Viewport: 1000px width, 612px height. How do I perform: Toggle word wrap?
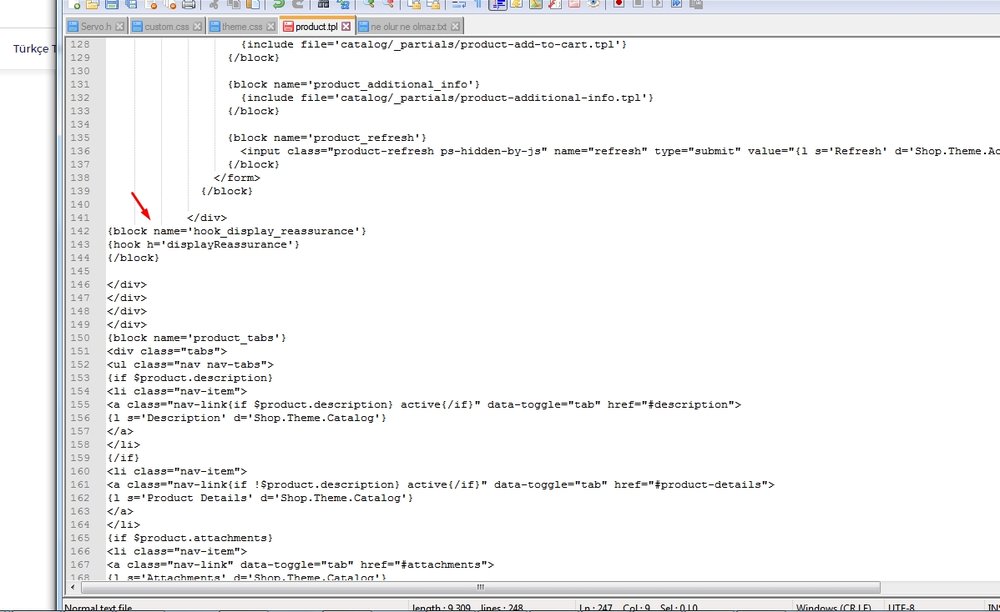[x=458, y=5]
